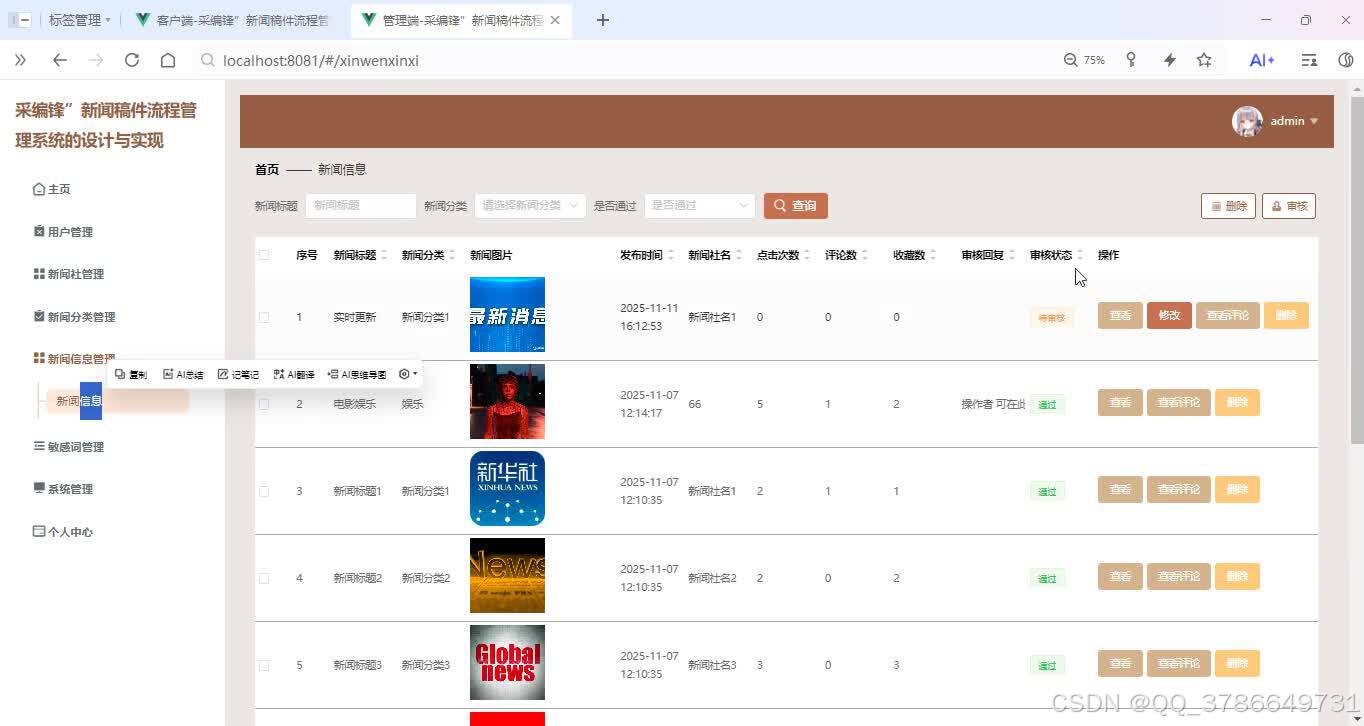The width and height of the screenshot is (1364, 726).
Task: Open the password key icon
Action: [1131, 60]
